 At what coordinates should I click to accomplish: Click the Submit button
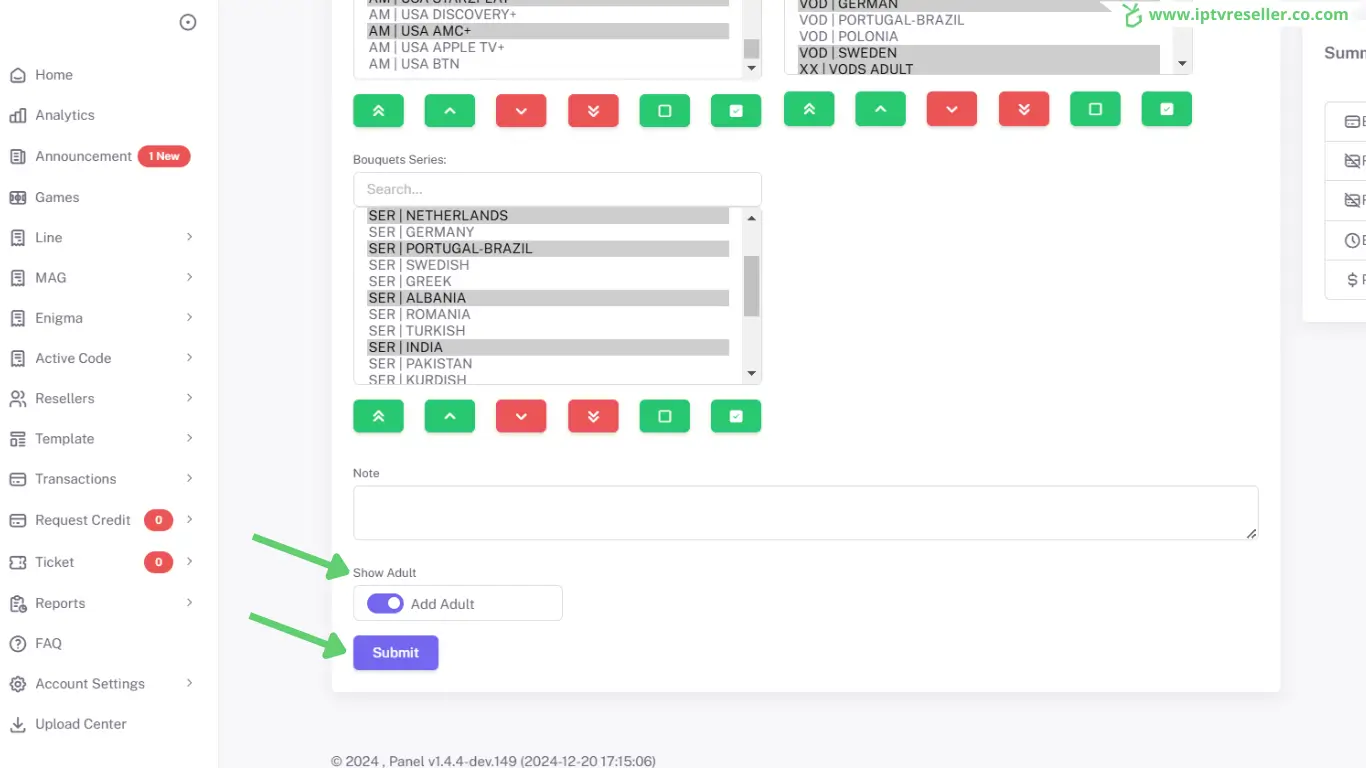pos(395,653)
